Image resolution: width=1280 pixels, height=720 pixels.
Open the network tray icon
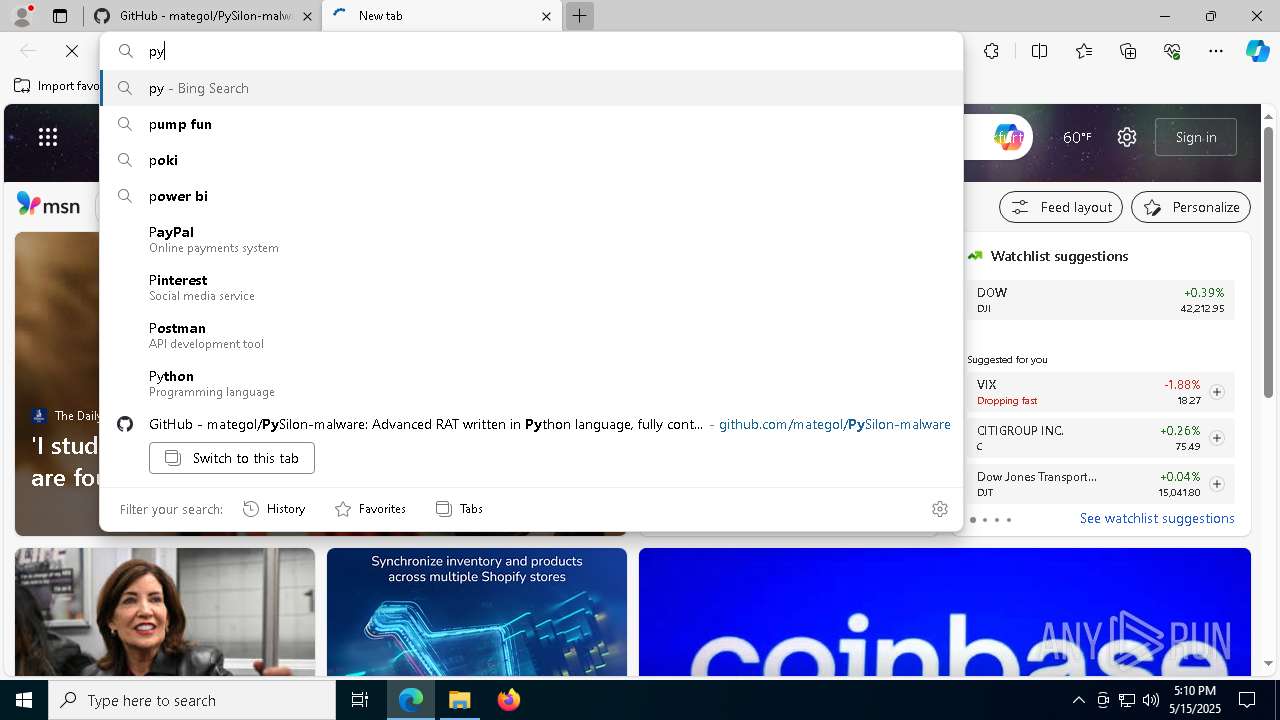(x=1127, y=700)
